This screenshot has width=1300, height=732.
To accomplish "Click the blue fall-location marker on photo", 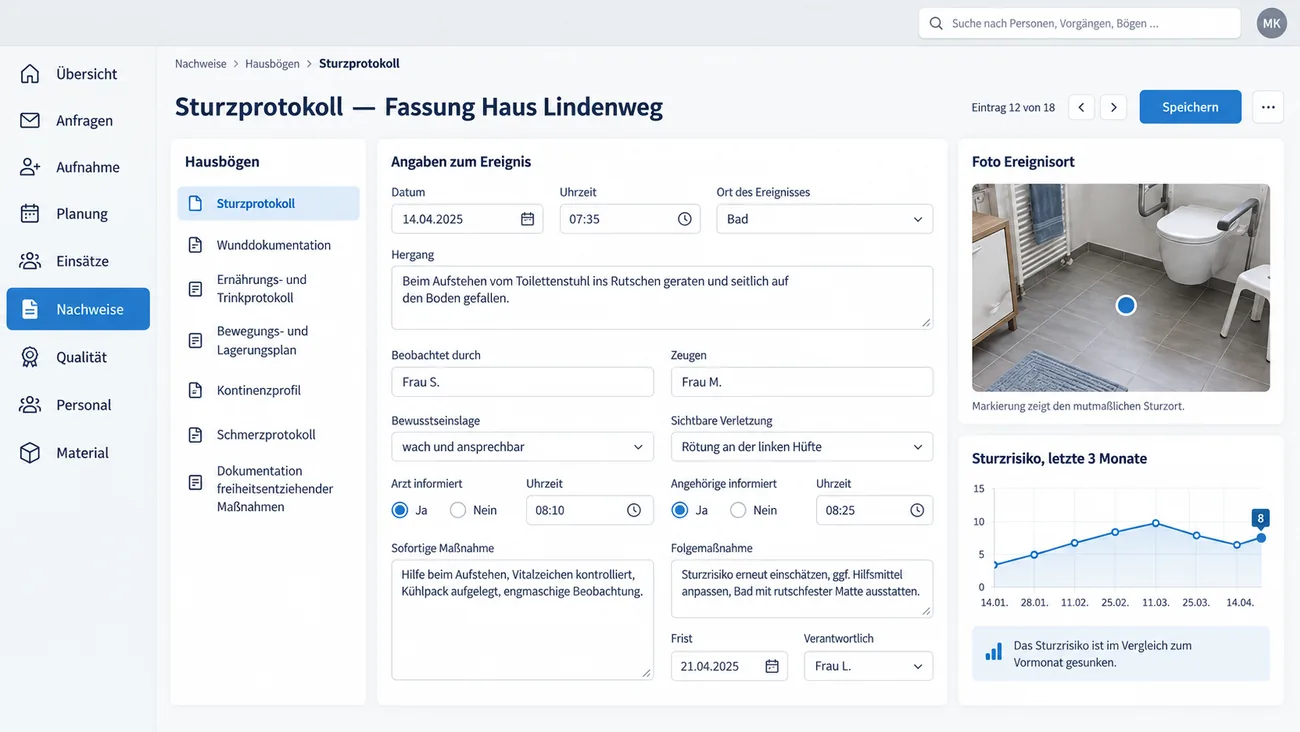I will (x=1126, y=305).
